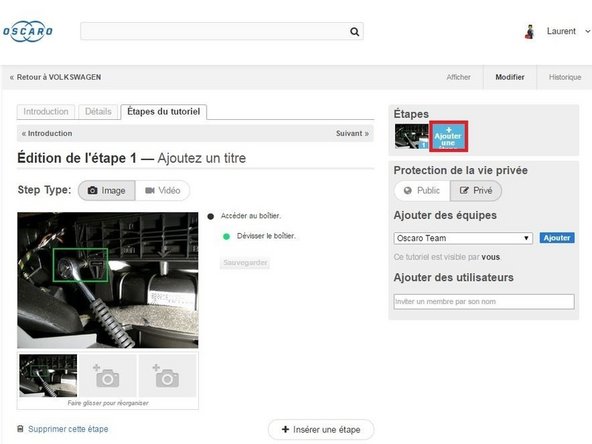The image size is (592, 444).
Task: Click the search magnifier icon
Action: click(354, 32)
